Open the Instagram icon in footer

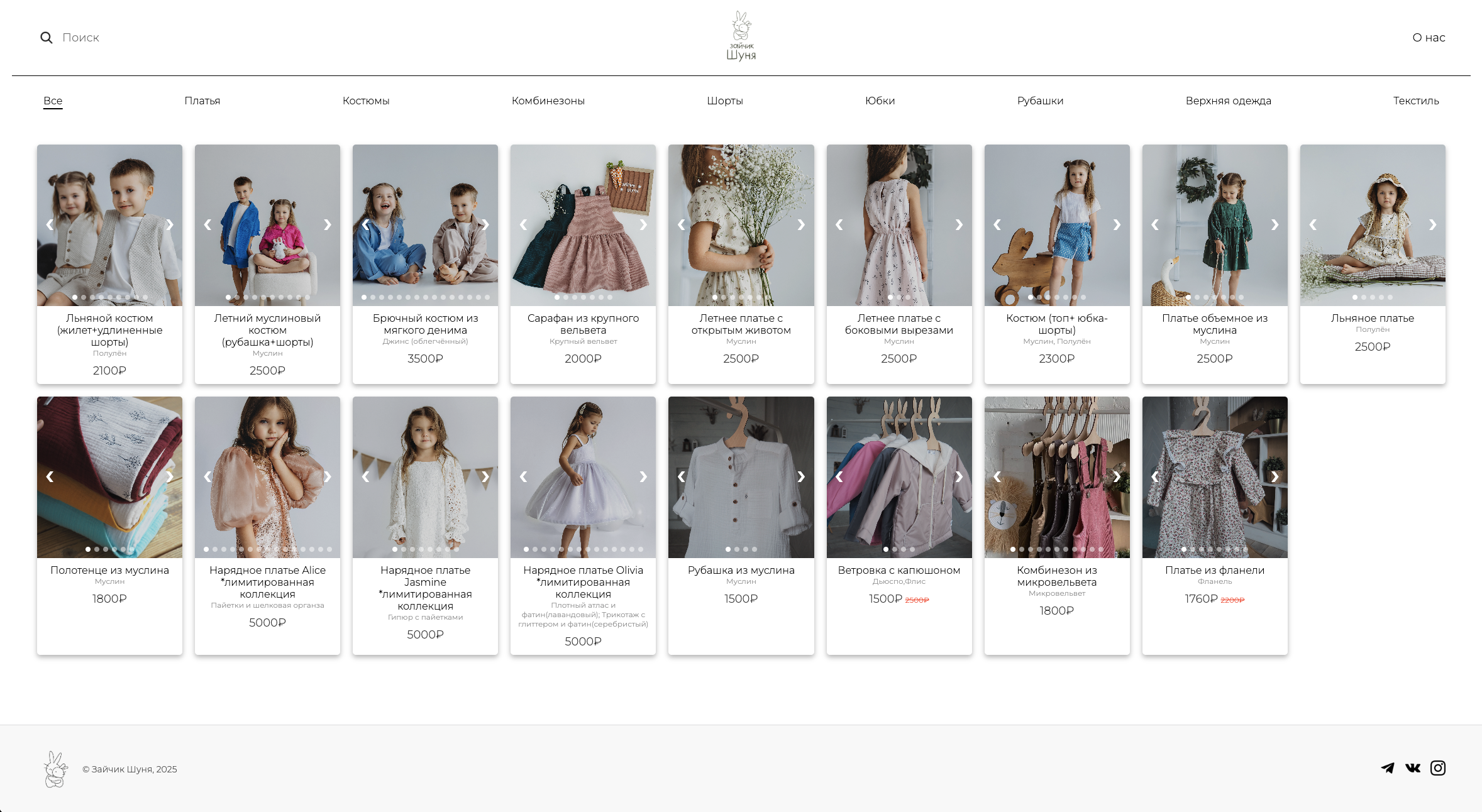point(1438,768)
